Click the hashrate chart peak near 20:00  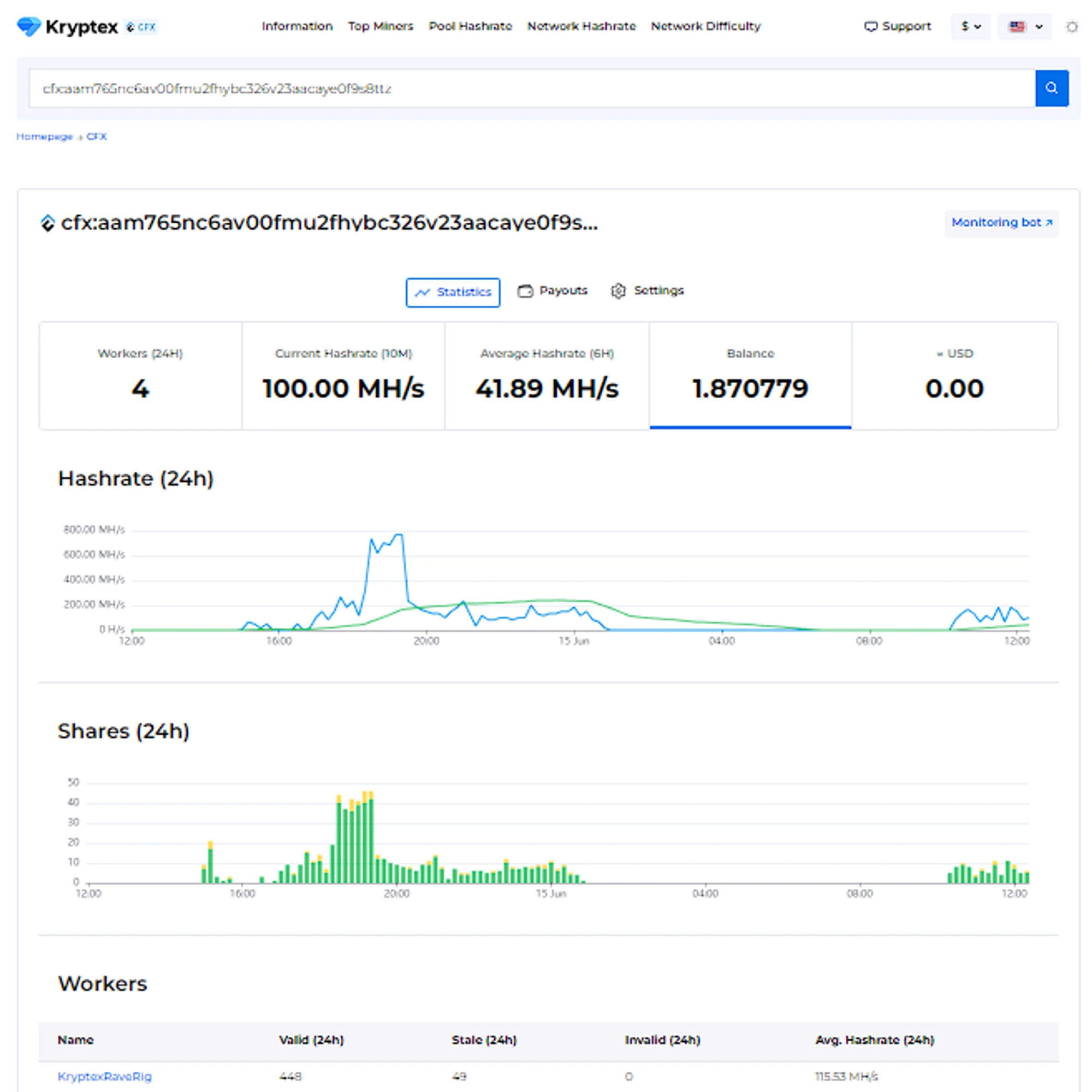[x=399, y=535]
